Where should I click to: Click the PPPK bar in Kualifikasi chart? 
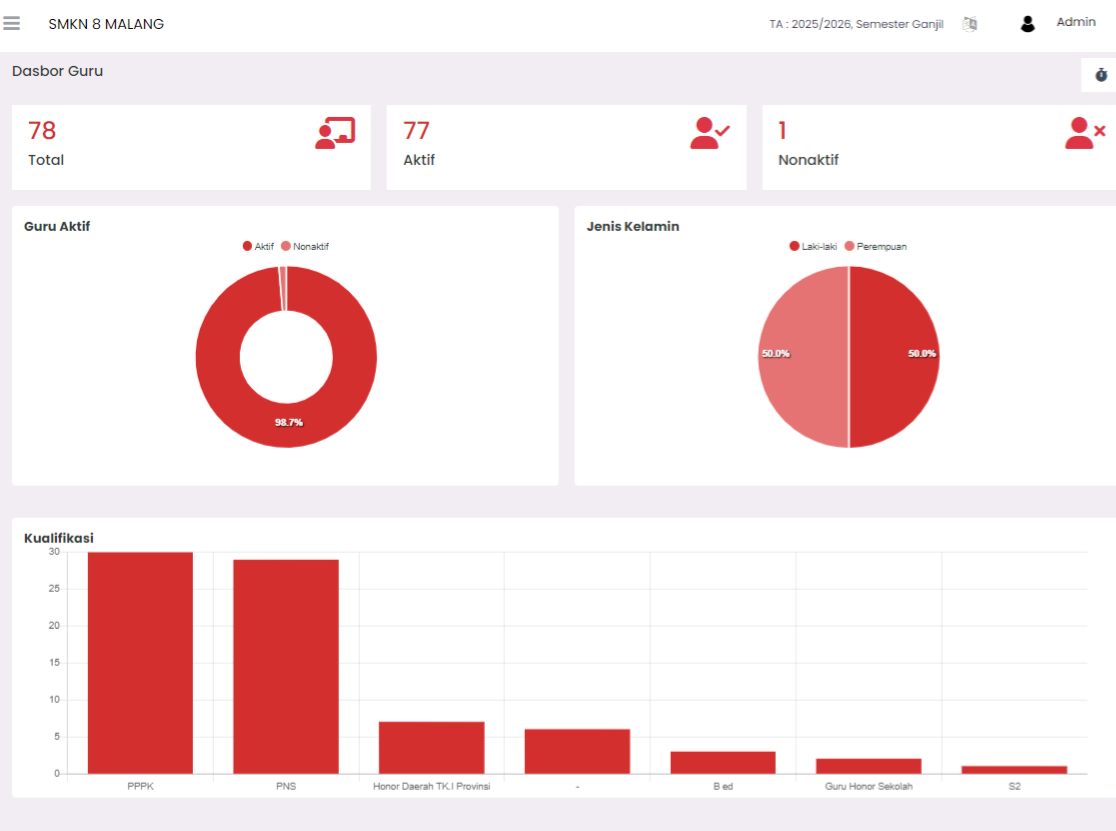coord(140,662)
